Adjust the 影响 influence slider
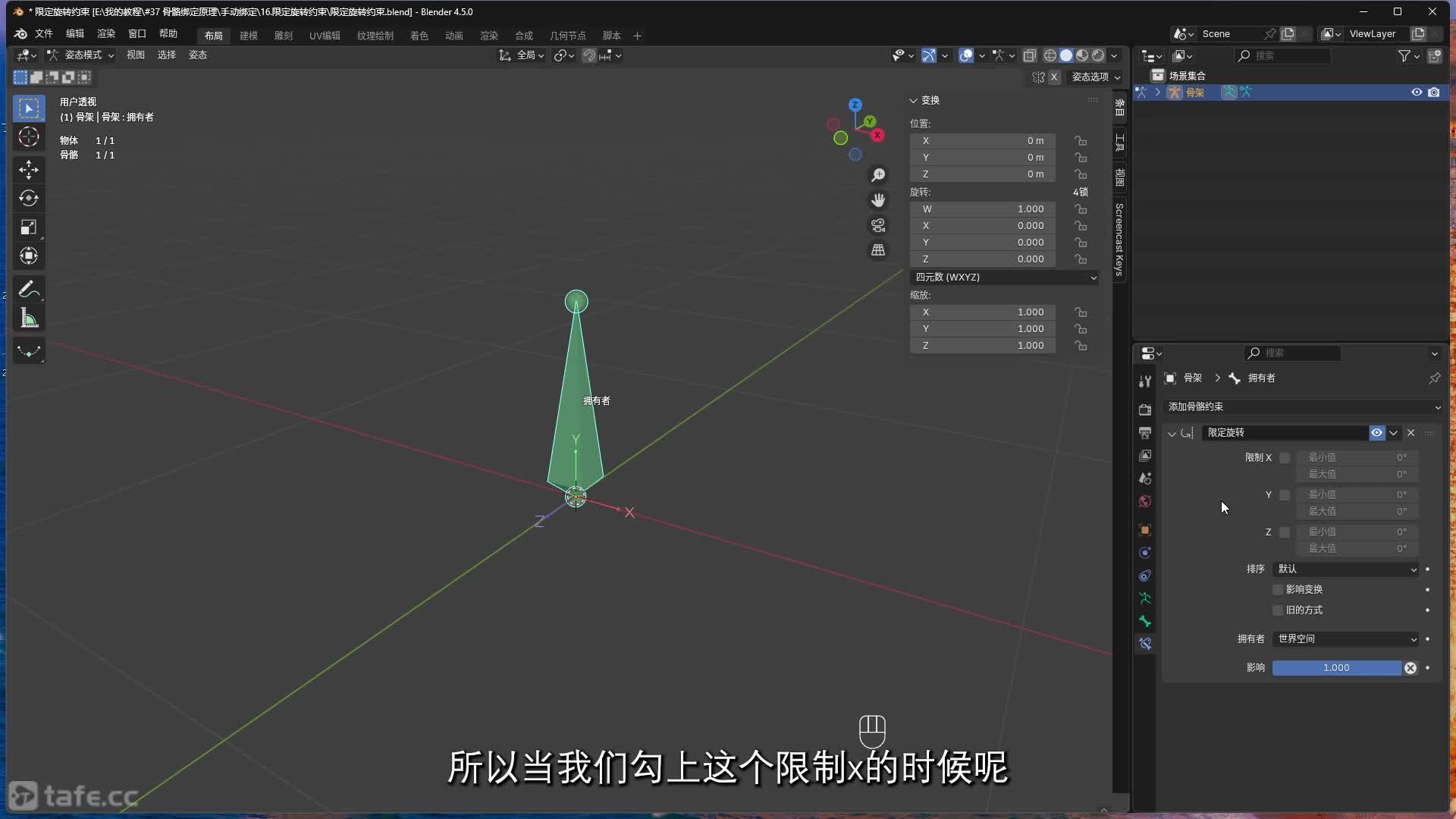Image resolution: width=1456 pixels, height=819 pixels. 1336,668
